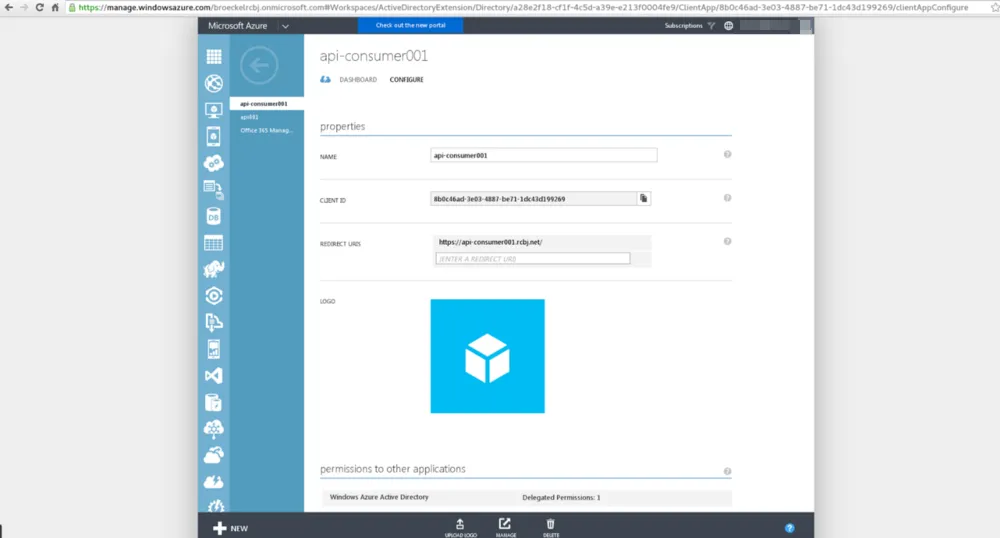1000x538 pixels.
Task: Open Automation gear icon at sidebar bottom
Action: click(216, 505)
